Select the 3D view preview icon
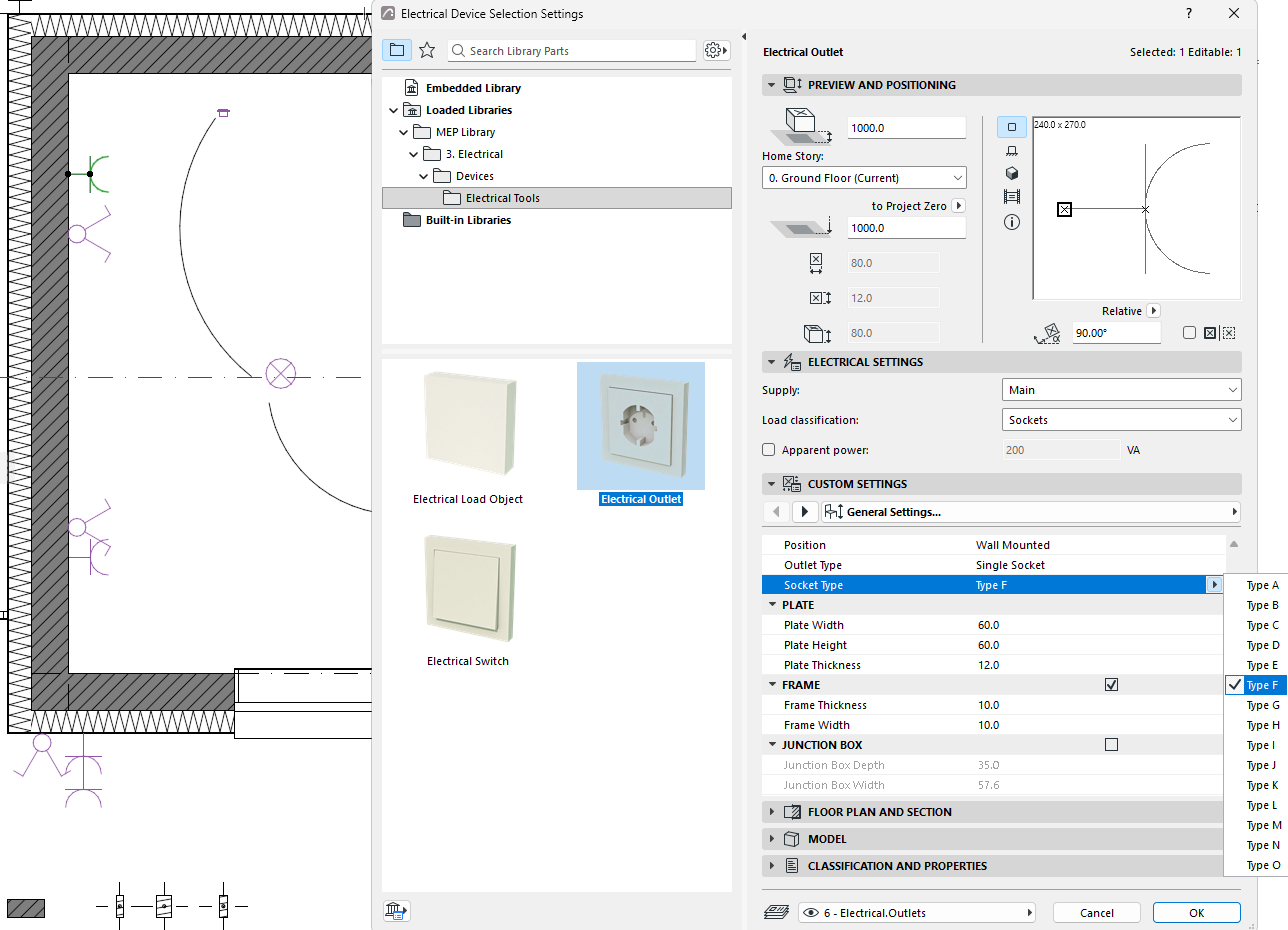1288x930 pixels. [x=1011, y=173]
